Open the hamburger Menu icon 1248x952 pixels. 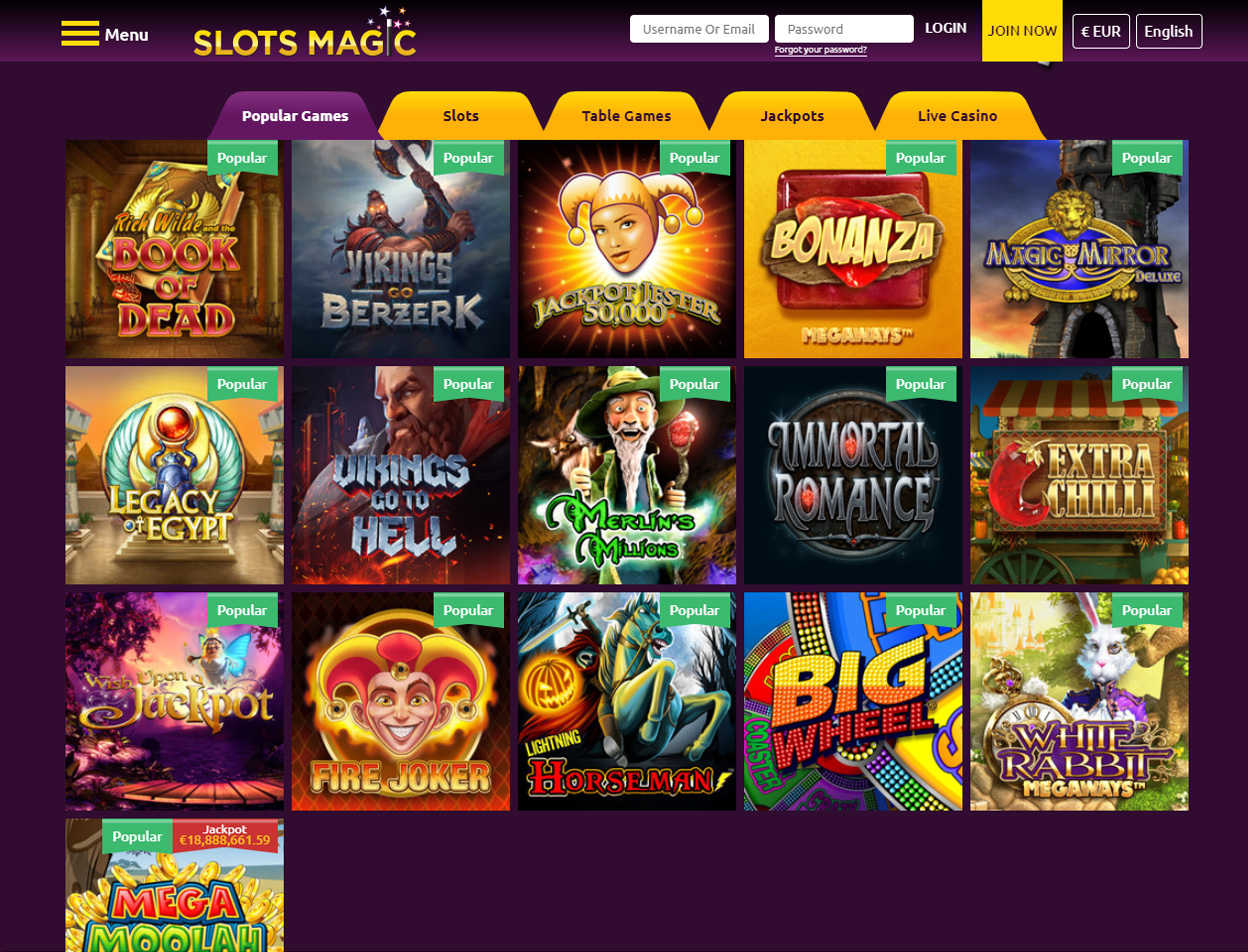point(80,33)
